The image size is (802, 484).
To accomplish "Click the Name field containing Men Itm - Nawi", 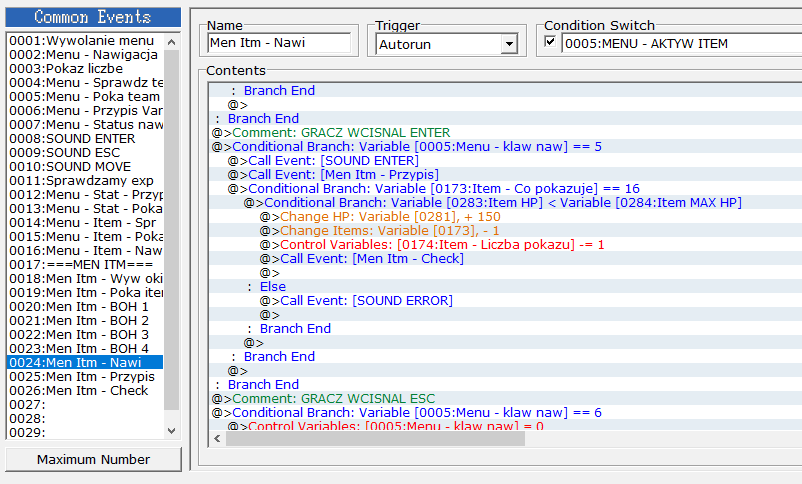I will [279, 43].
